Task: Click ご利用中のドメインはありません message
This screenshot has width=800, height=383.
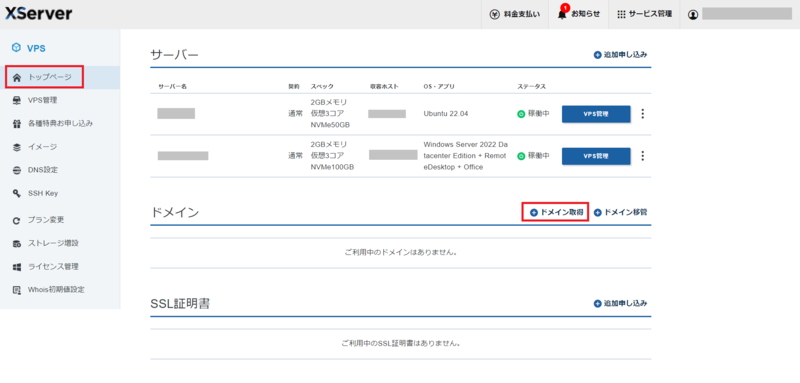Action: [401, 252]
